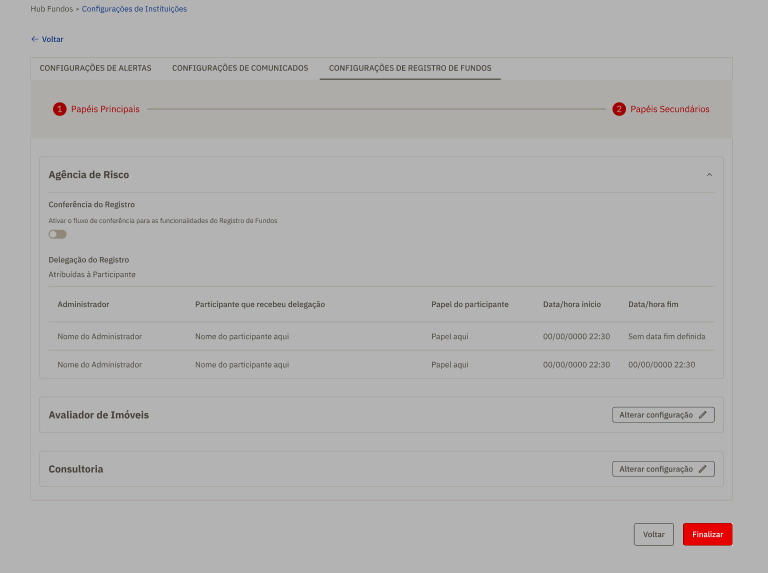The image size is (768, 573).
Task: Open the Configurações de Instituições breadcrumb
Action: point(134,9)
